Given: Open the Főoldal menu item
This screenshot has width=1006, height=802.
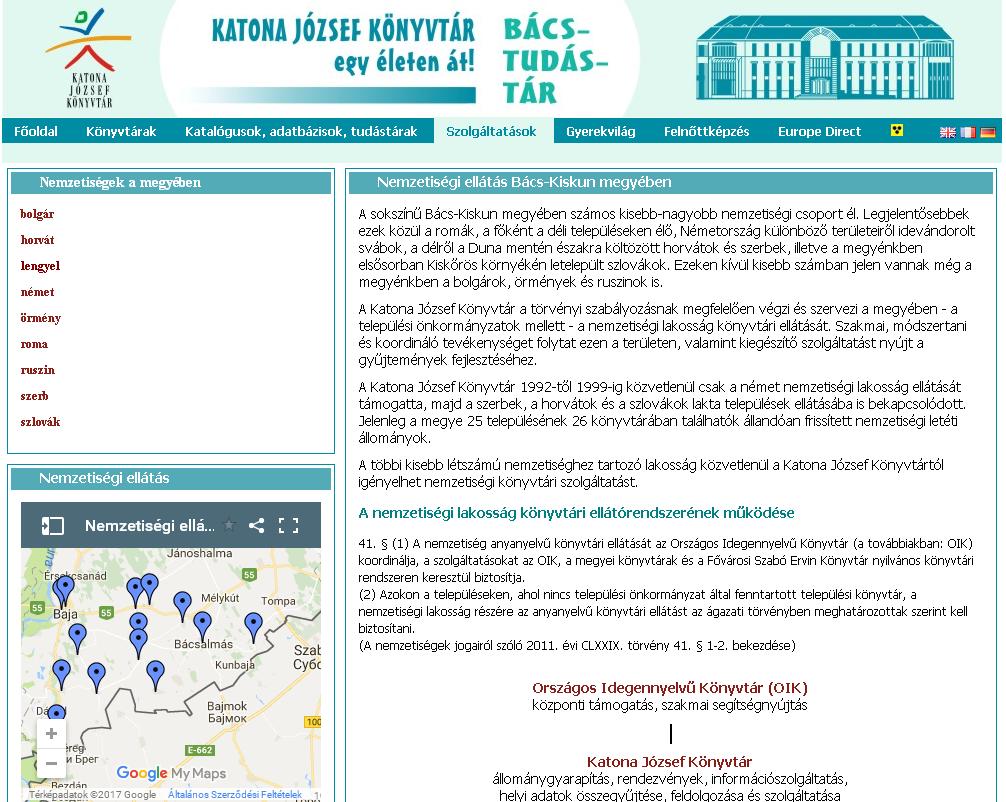Looking at the screenshot, I should click(x=36, y=132).
